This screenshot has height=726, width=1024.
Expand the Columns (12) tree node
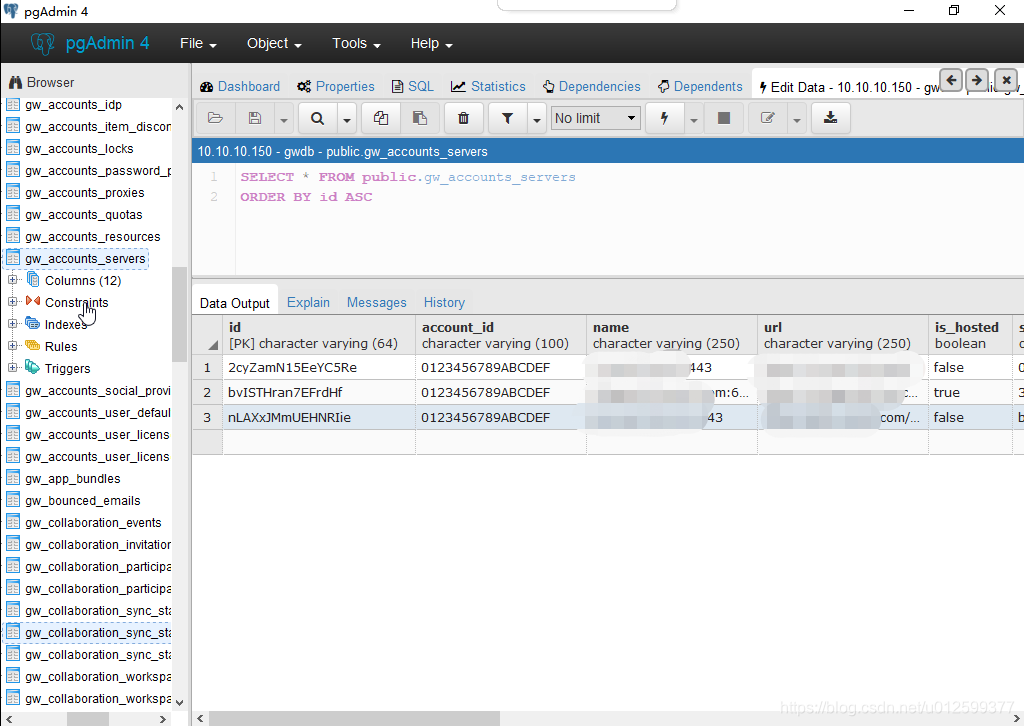(12, 280)
